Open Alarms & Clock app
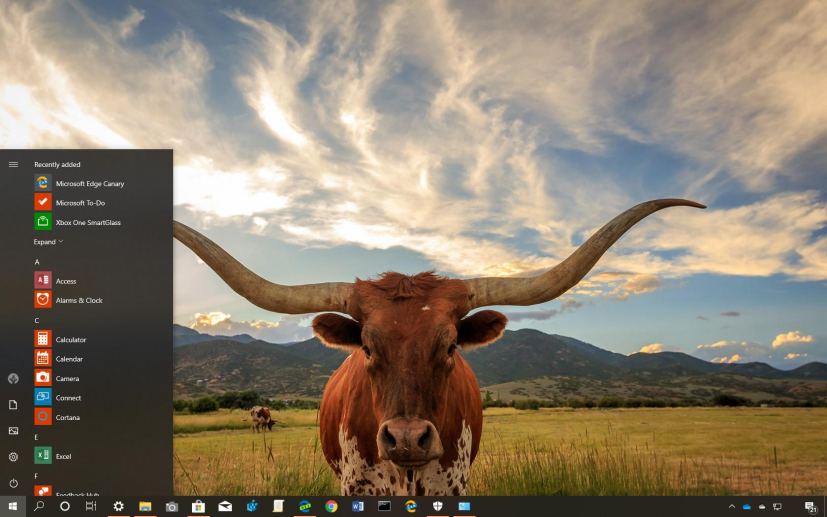The image size is (827, 517). 80,300
